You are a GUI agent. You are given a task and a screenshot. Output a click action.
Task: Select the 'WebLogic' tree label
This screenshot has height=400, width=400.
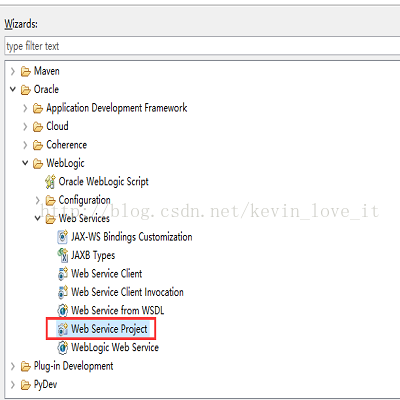[x=65, y=163]
